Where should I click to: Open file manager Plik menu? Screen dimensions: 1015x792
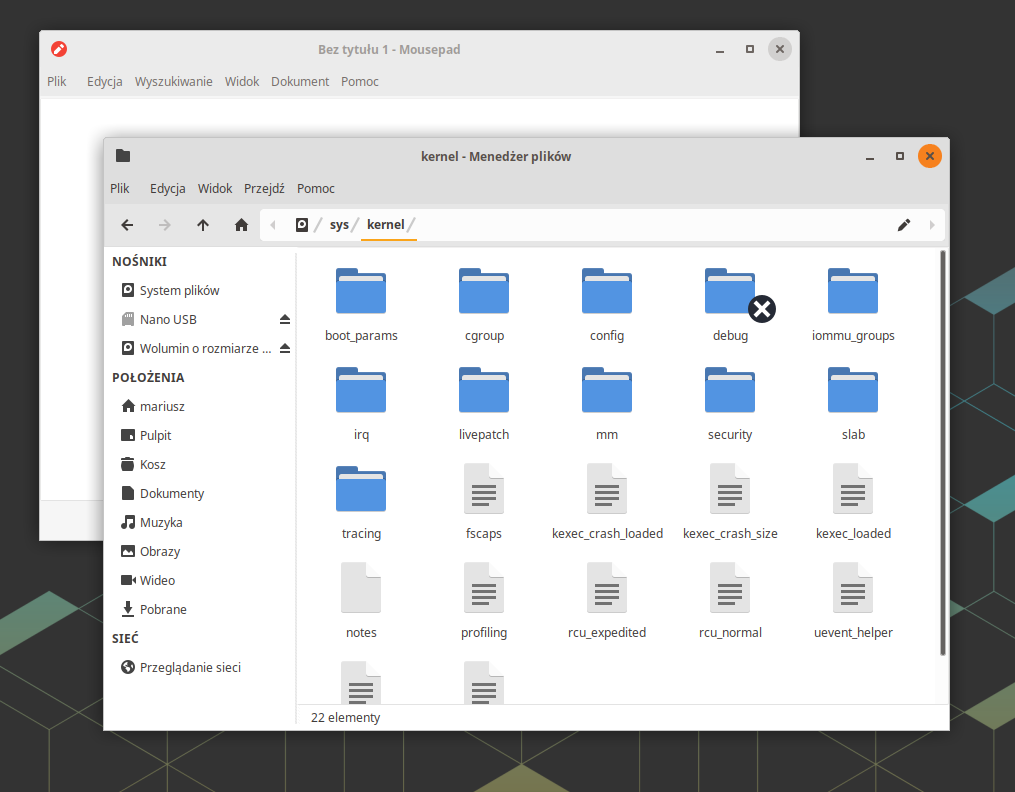(x=120, y=188)
